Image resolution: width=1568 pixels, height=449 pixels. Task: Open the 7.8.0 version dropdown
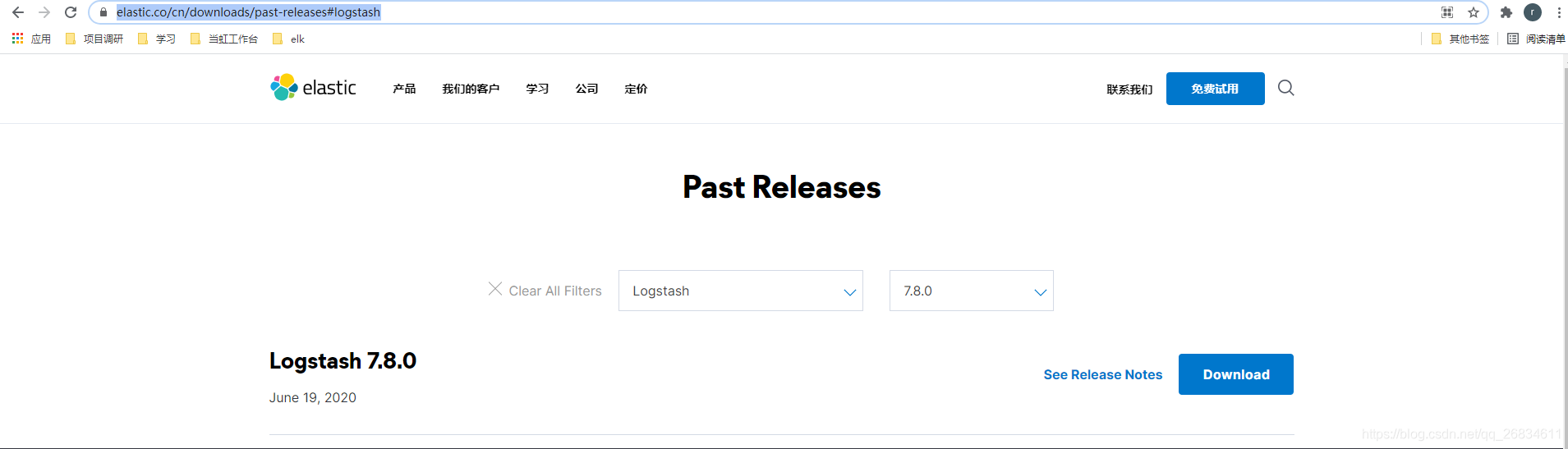(972, 291)
